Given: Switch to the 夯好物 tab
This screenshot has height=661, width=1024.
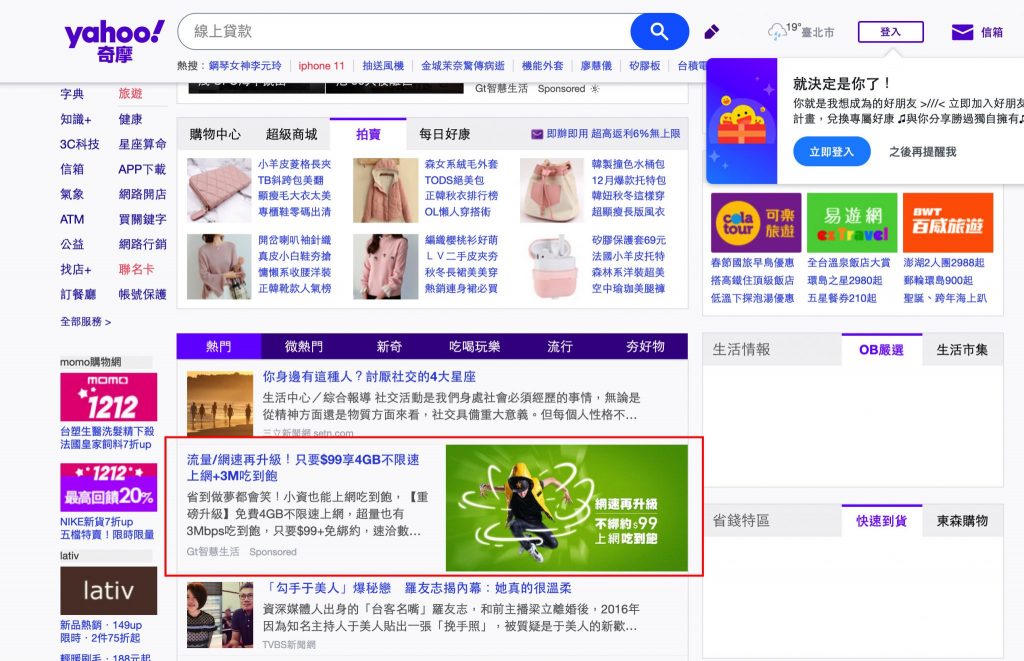Looking at the screenshot, I should [645, 346].
